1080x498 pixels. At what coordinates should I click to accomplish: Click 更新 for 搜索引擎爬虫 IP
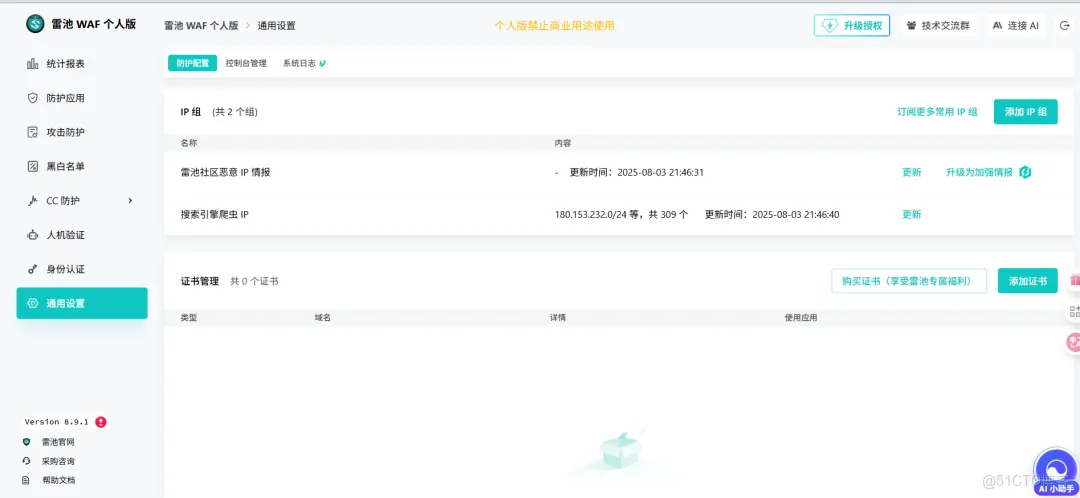(911, 214)
